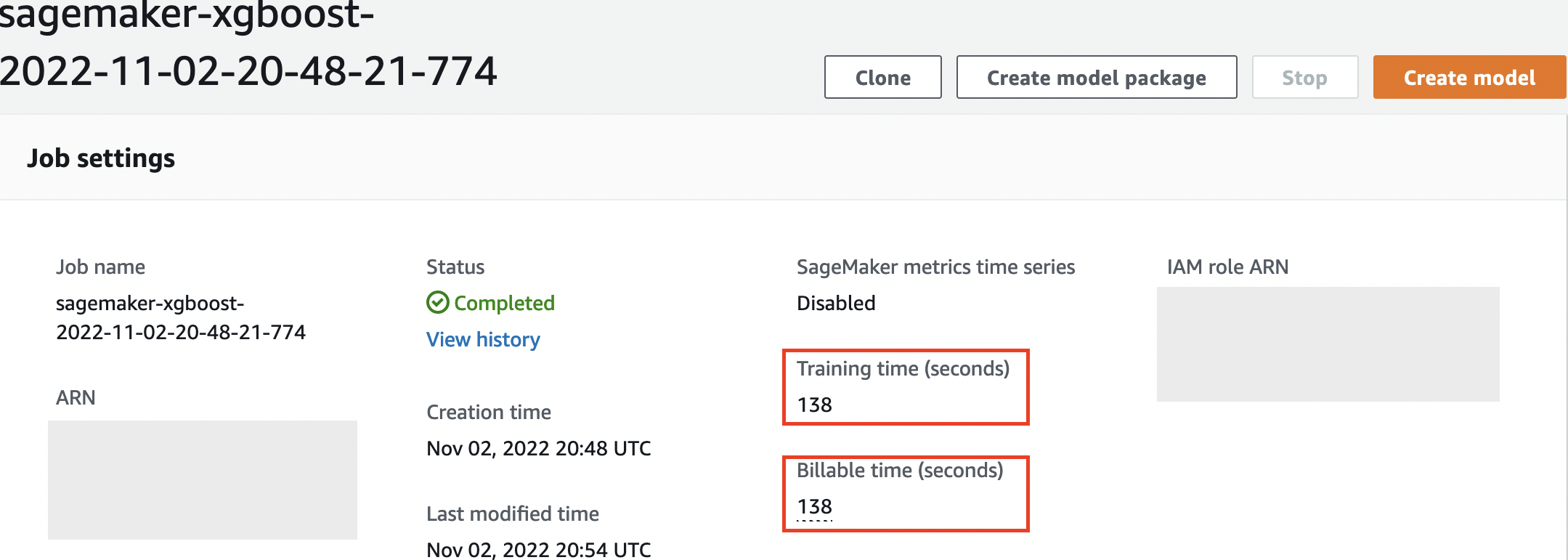Click the Job settings section header
Screen dimensions: 1568x560
point(102,158)
